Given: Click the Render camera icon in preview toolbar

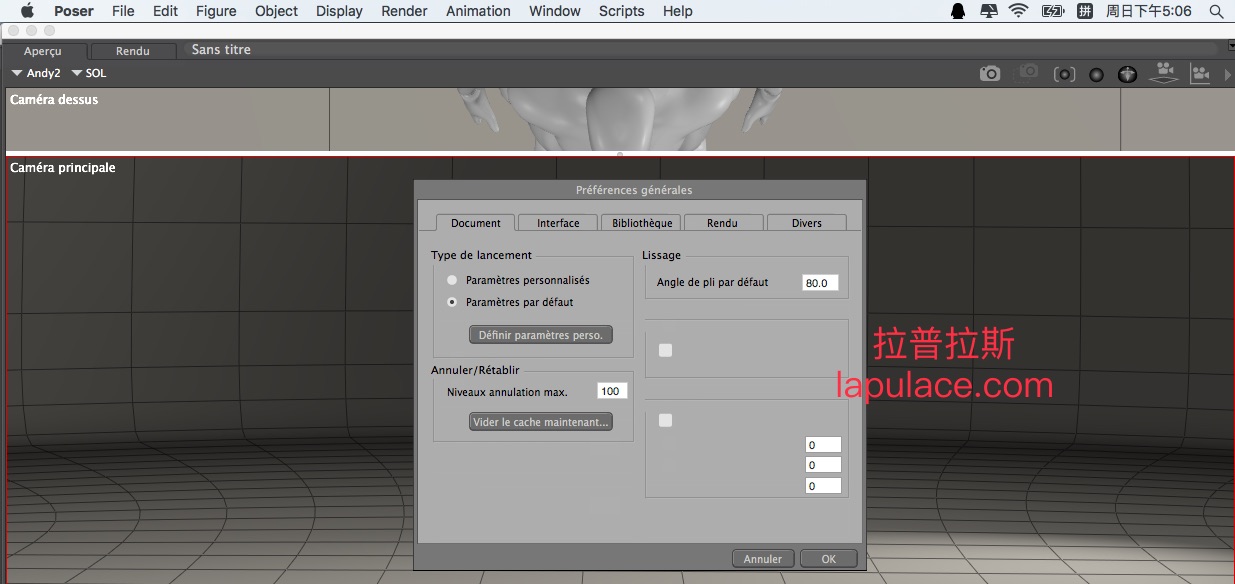Looking at the screenshot, I should pos(990,73).
